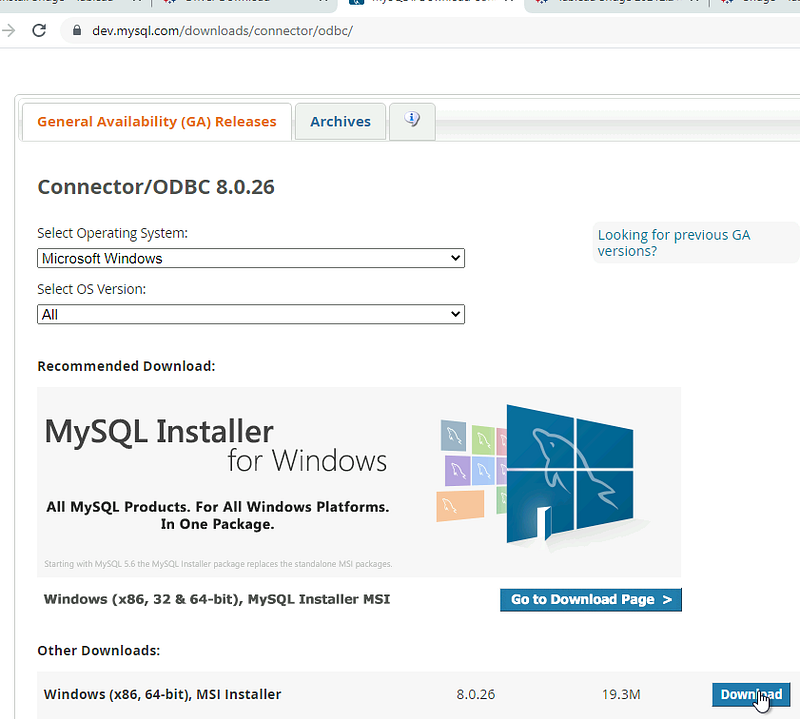Click the dev.mysql.com address bar URL
Viewport: 800px width, 719px height.
click(x=222, y=31)
